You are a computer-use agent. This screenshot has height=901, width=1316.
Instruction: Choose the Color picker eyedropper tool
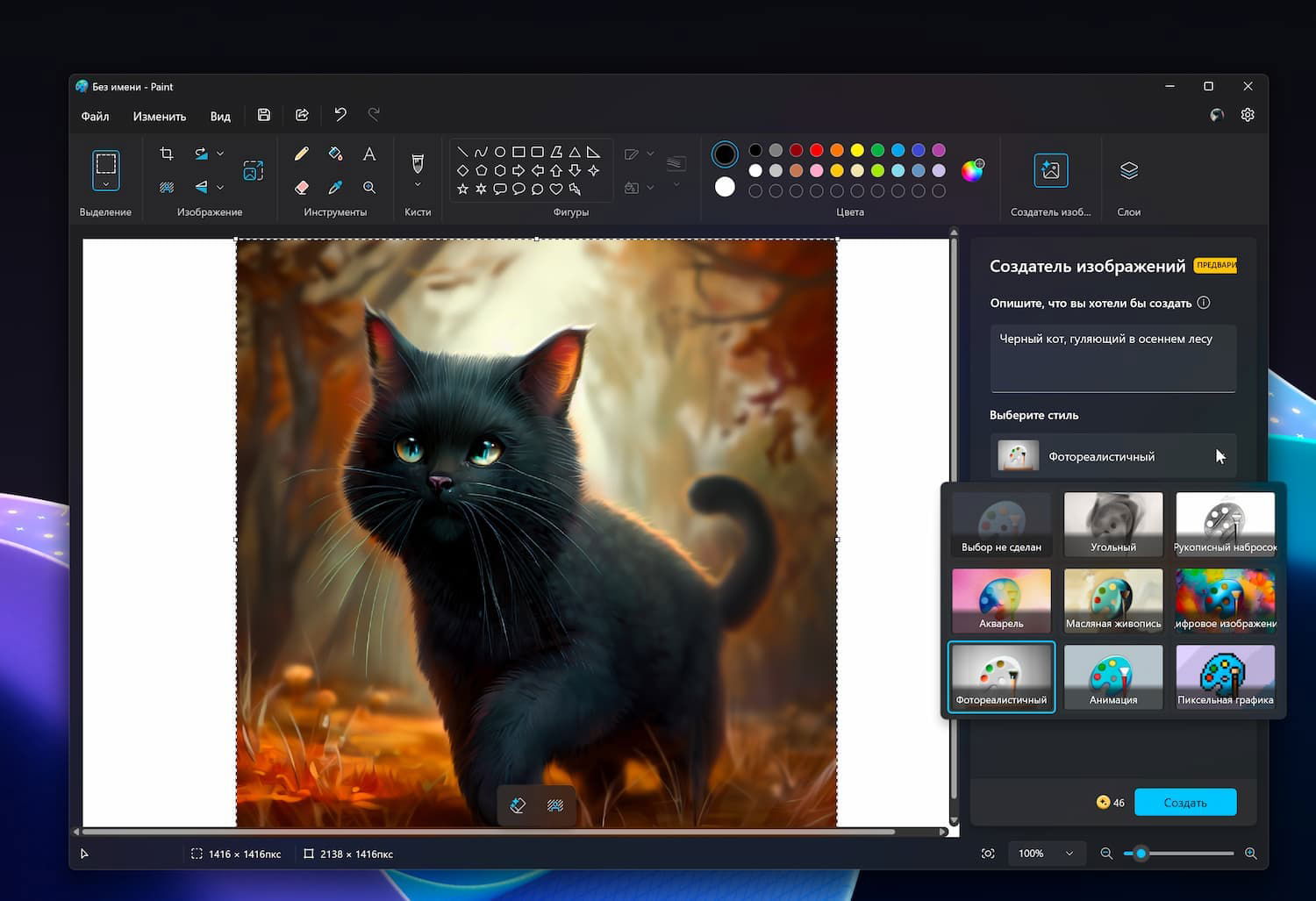[x=335, y=187]
